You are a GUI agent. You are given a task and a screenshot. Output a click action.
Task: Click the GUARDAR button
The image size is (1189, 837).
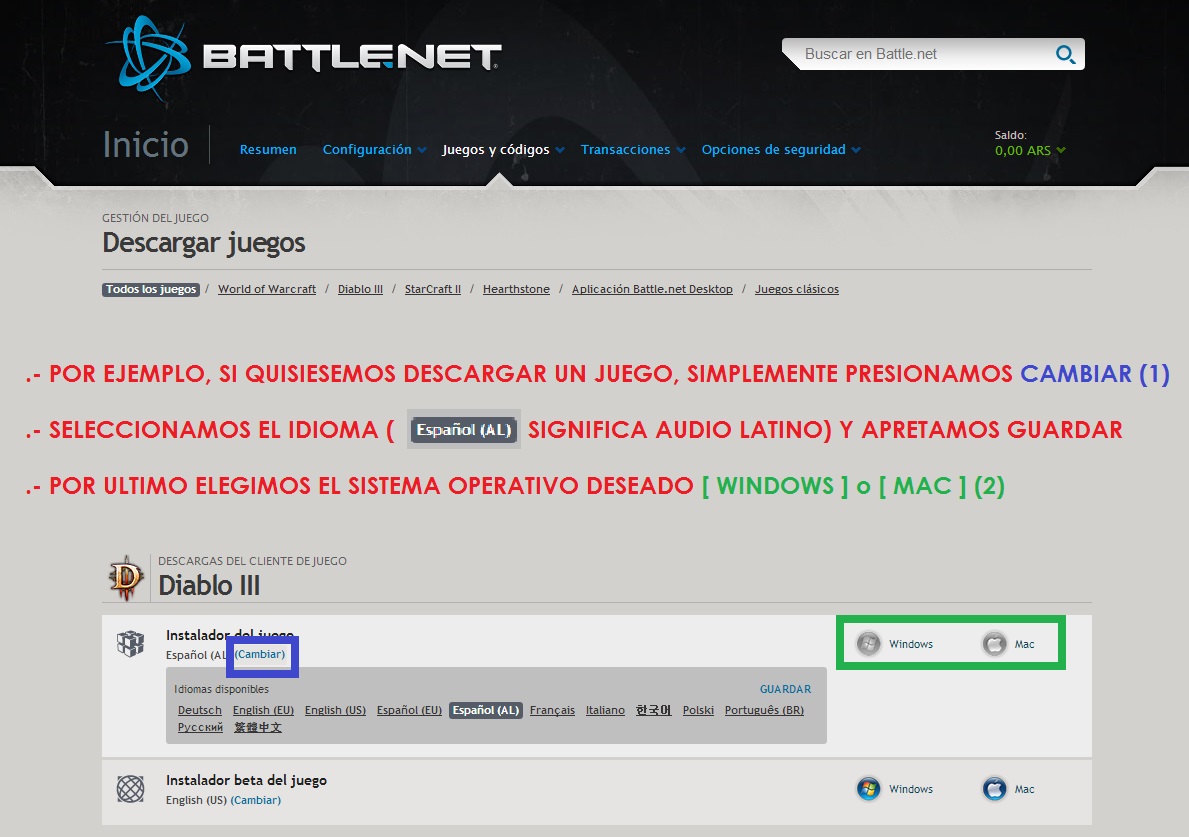coord(786,689)
